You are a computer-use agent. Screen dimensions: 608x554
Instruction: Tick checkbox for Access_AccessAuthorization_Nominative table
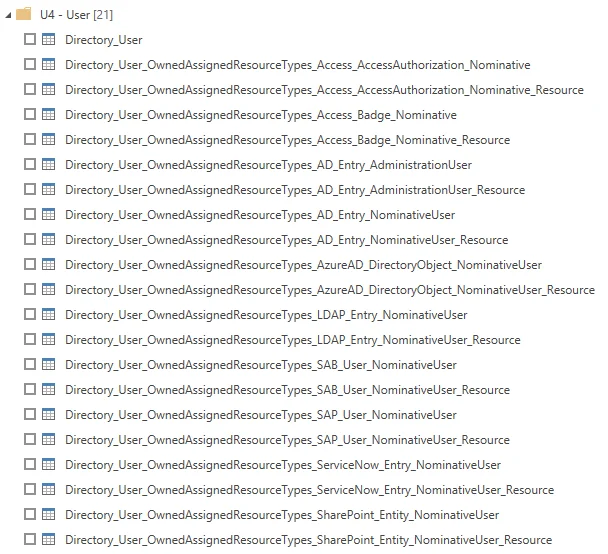(30, 65)
